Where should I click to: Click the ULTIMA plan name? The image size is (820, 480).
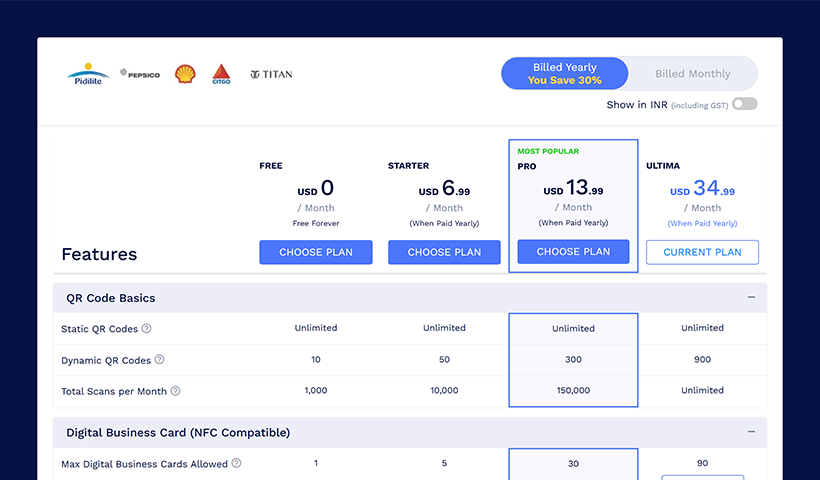point(663,166)
